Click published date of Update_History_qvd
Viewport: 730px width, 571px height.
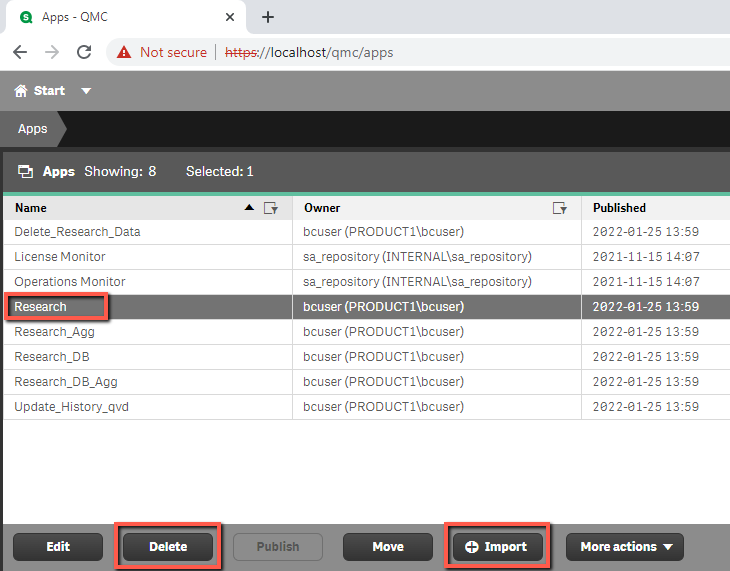pos(646,407)
